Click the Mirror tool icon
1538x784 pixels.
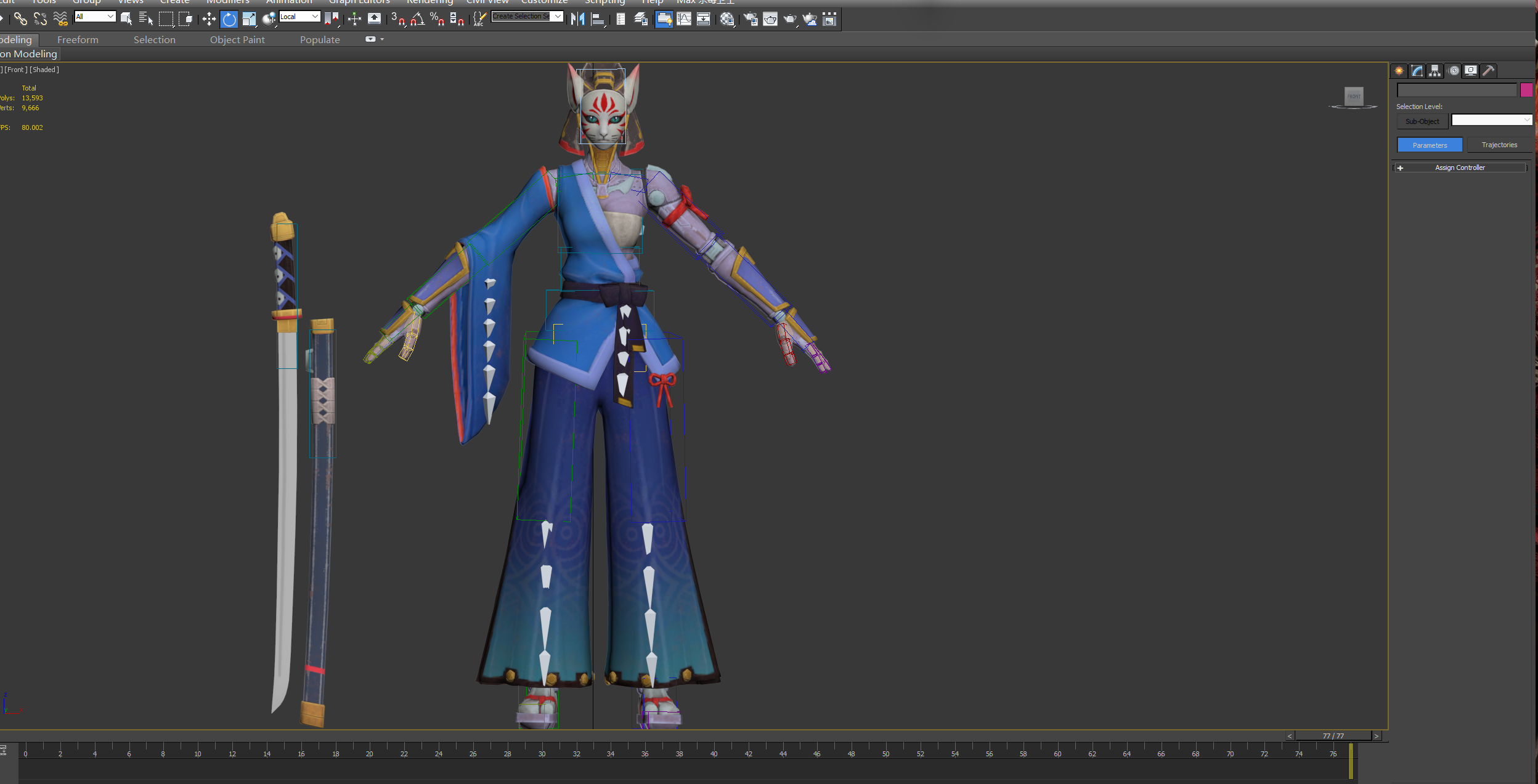click(x=577, y=19)
